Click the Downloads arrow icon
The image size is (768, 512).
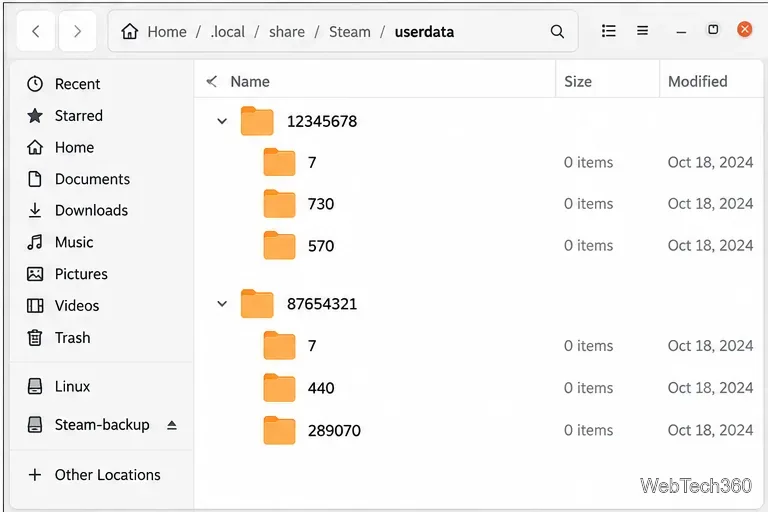(35, 210)
